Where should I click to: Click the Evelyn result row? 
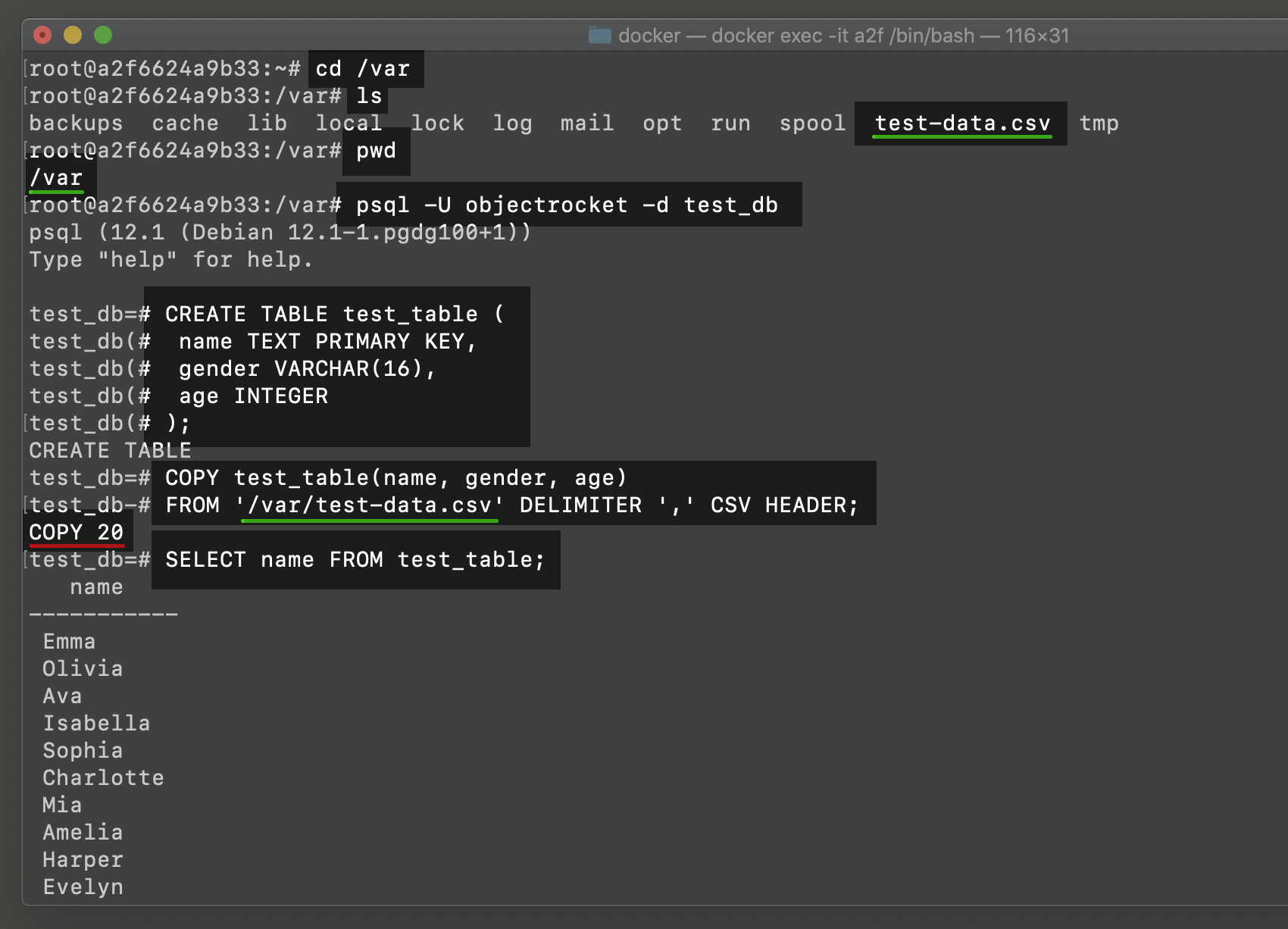point(83,887)
